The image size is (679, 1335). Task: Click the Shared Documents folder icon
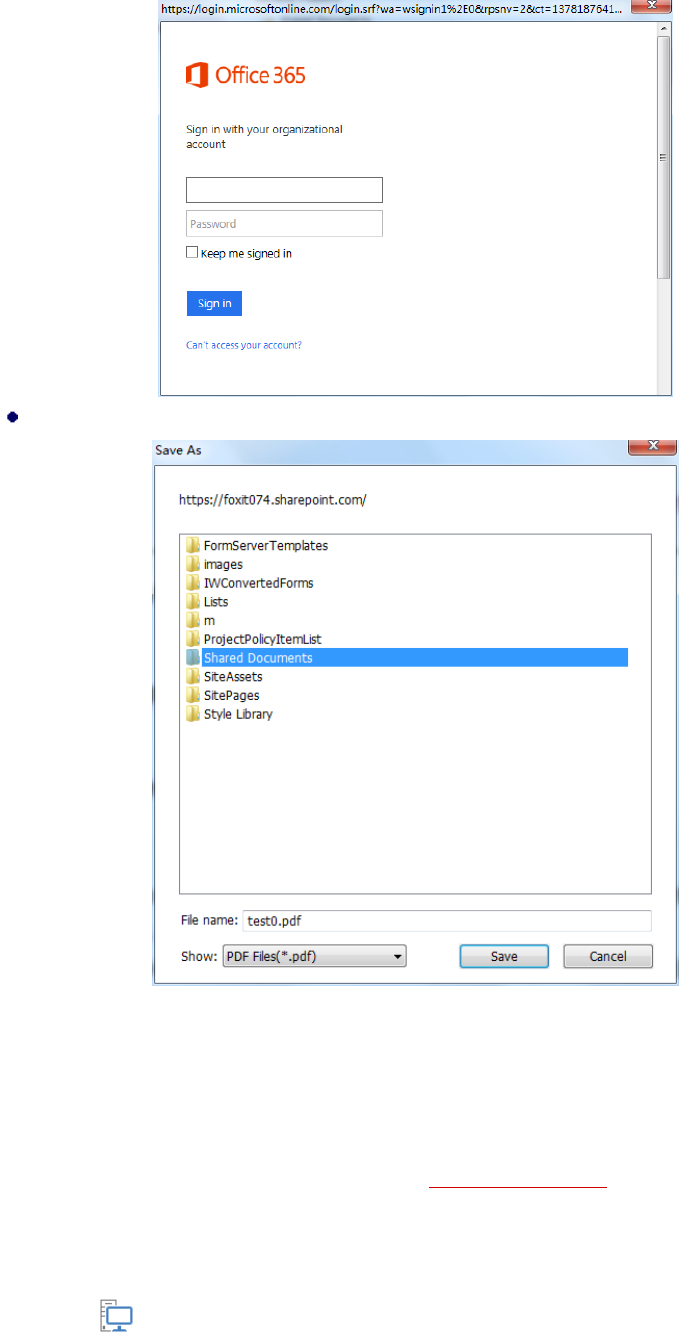tap(193, 658)
